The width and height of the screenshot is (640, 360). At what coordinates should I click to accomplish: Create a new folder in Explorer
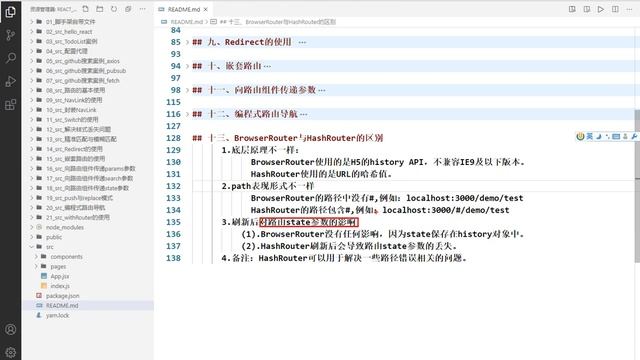(100, 9)
